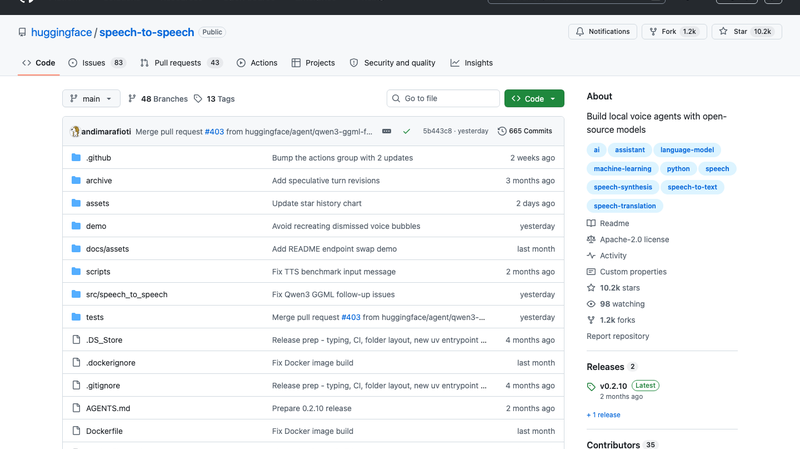This screenshot has width=800, height=449.
Task: Click the archive folder icon
Action: tap(76, 180)
